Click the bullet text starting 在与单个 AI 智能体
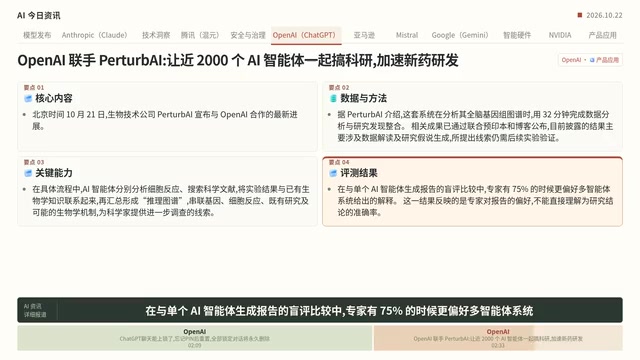Viewport: 640px width, 360px height. click(x=475, y=201)
